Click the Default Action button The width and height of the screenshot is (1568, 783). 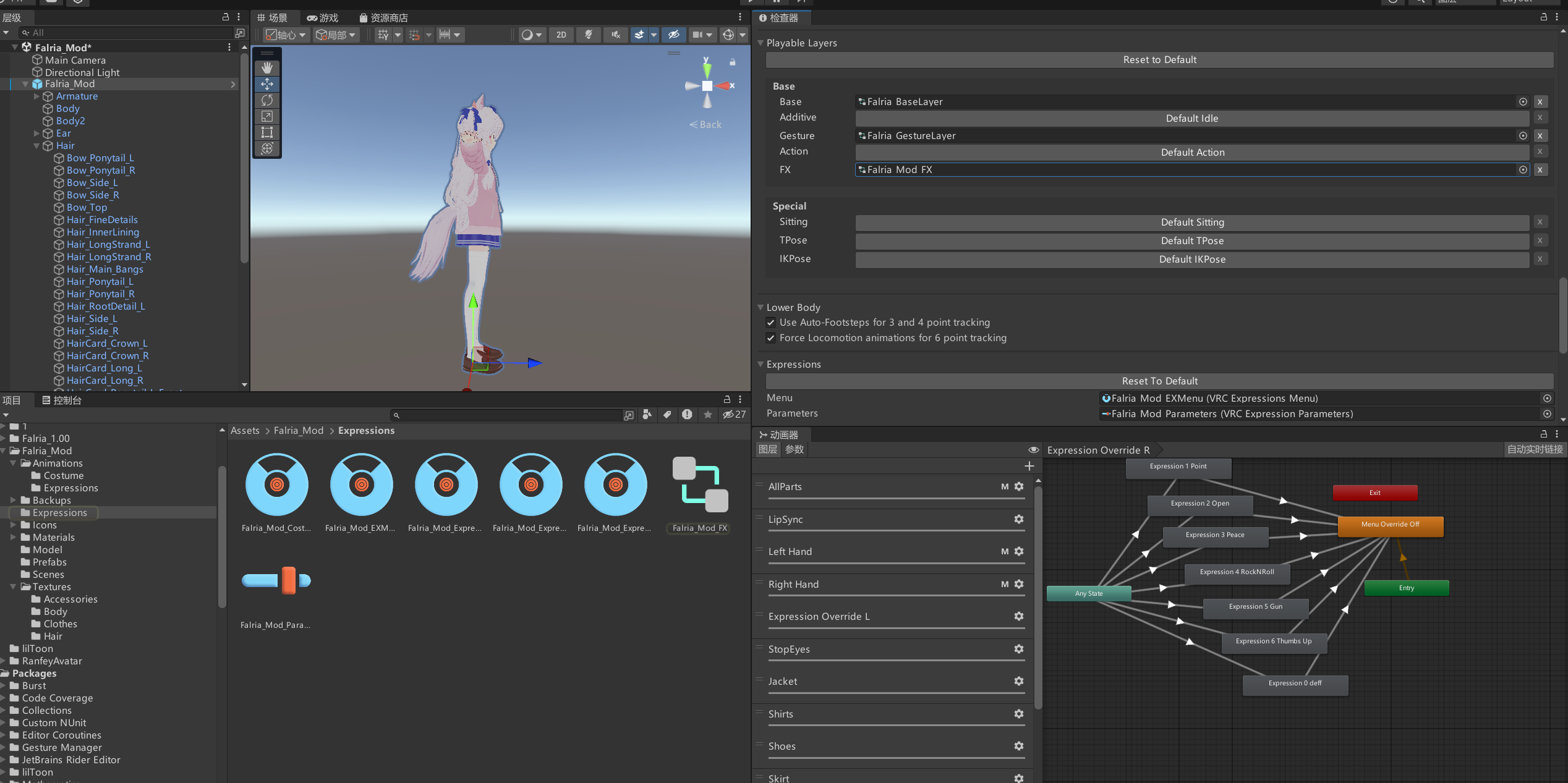coord(1192,153)
